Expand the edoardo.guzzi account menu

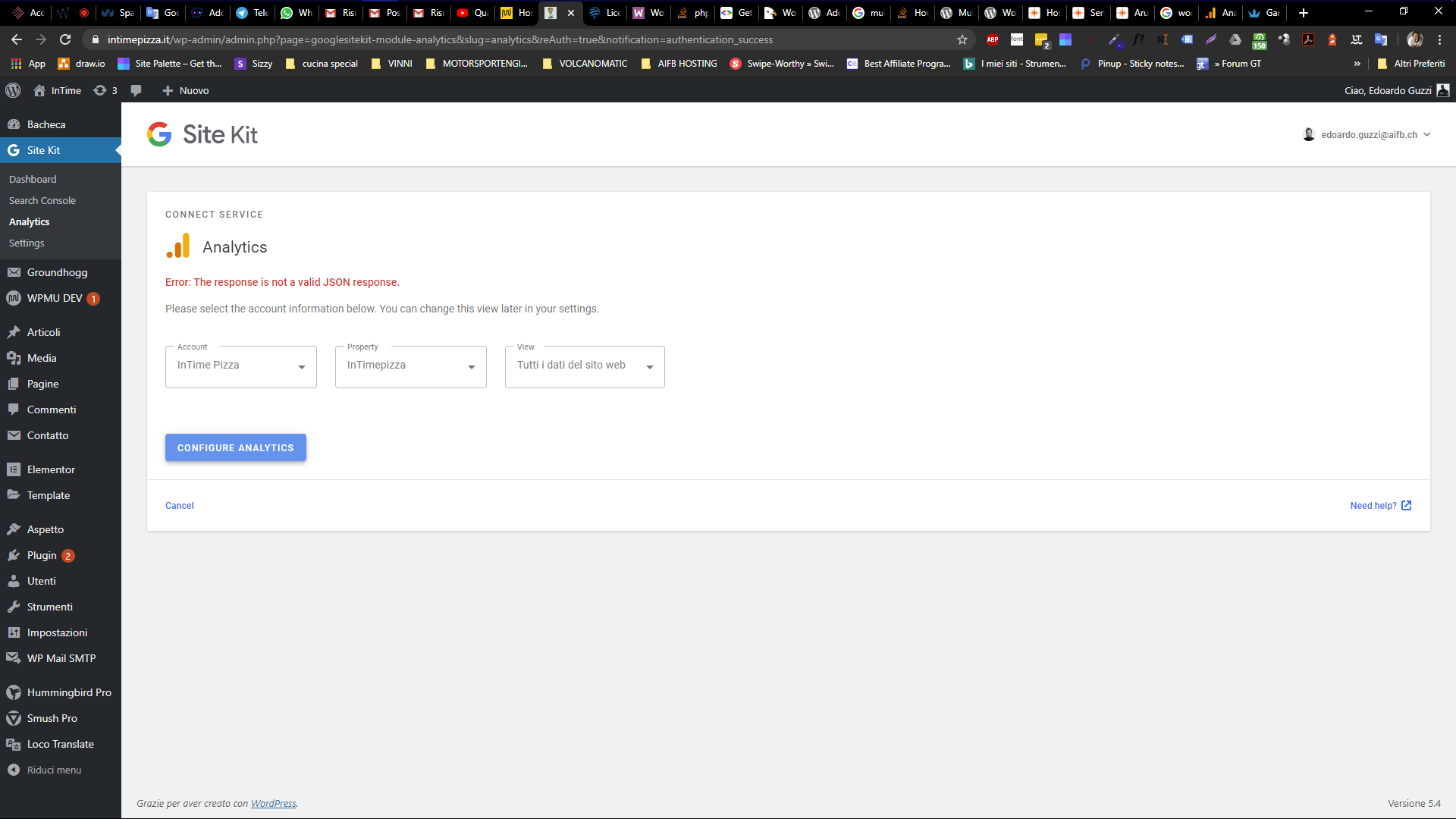[1367, 135]
